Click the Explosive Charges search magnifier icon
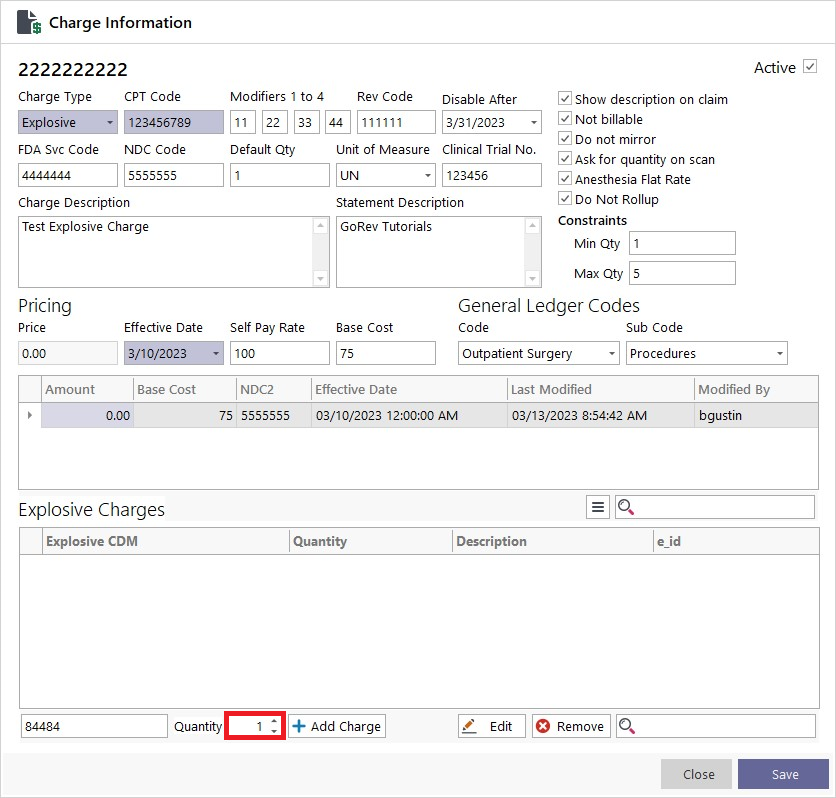 pos(625,507)
